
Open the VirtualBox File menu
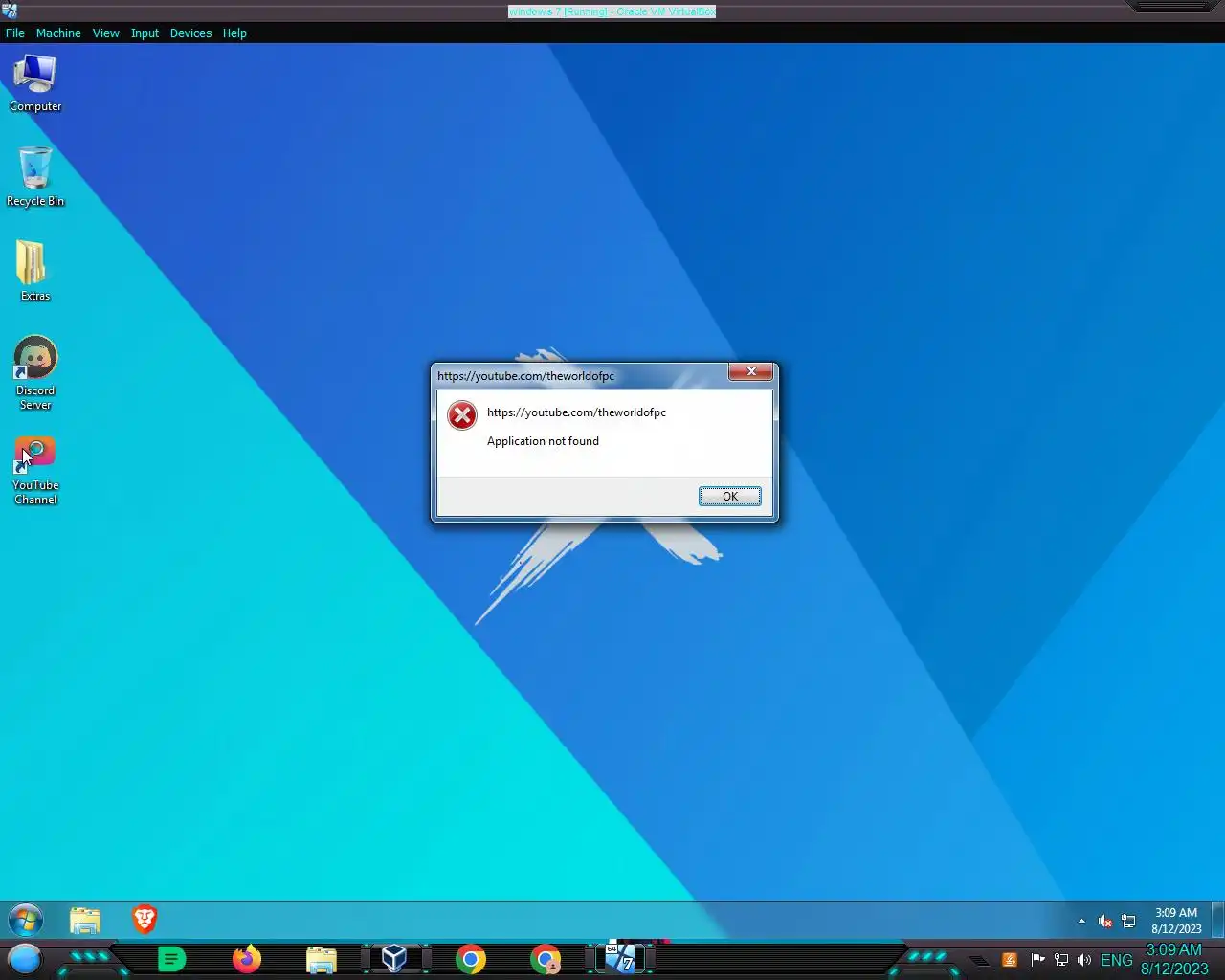pos(15,33)
